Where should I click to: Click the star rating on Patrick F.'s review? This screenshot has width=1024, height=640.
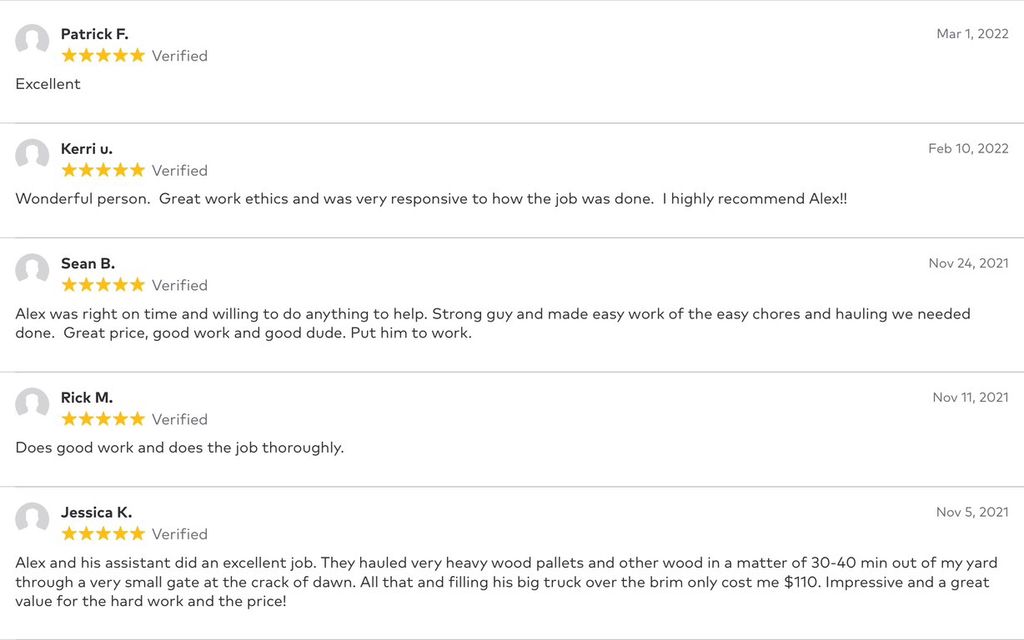pyautogui.click(x=103, y=56)
